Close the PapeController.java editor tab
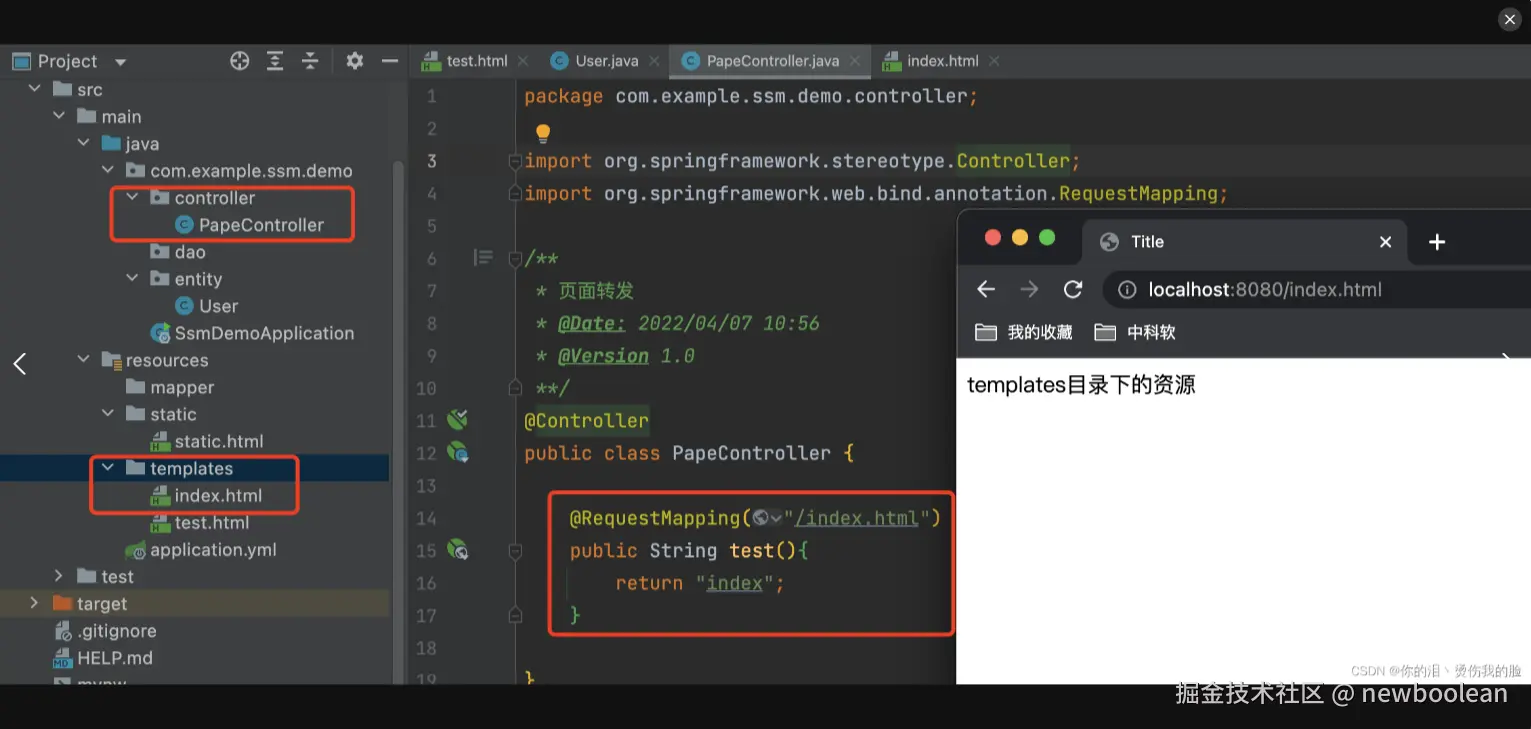 click(855, 61)
